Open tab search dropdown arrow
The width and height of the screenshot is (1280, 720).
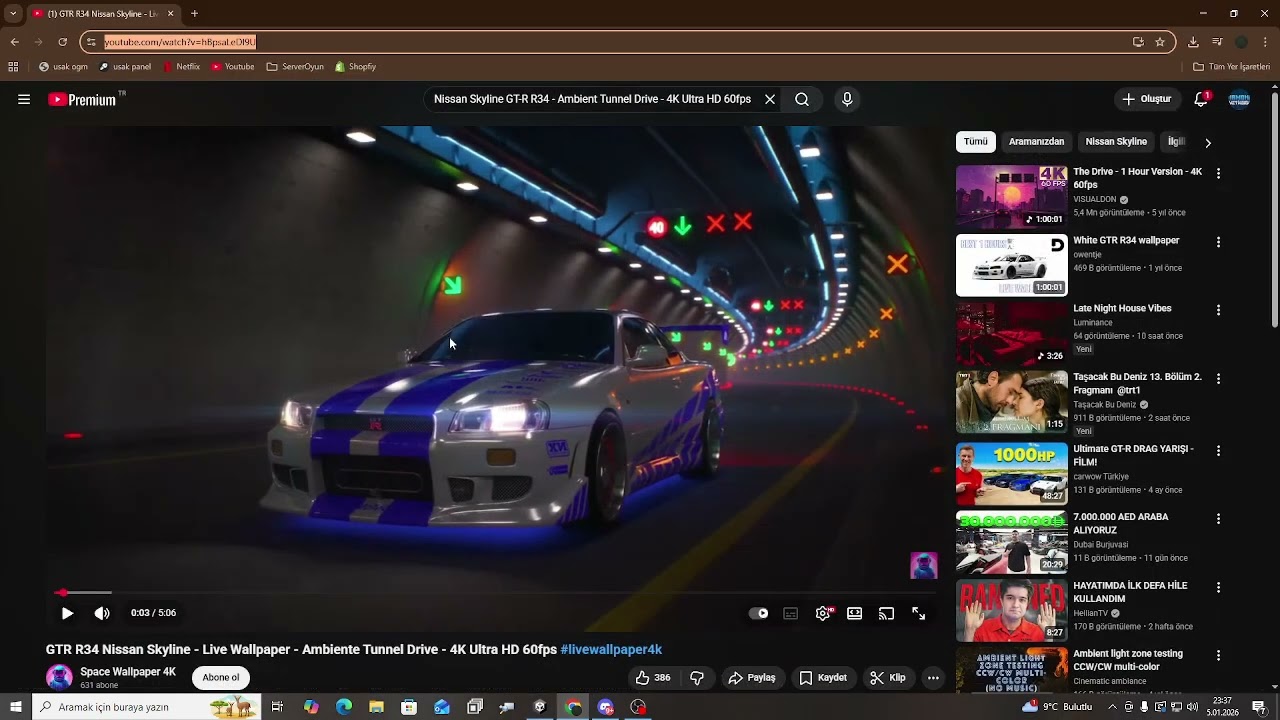pyautogui.click(x=12, y=14)
